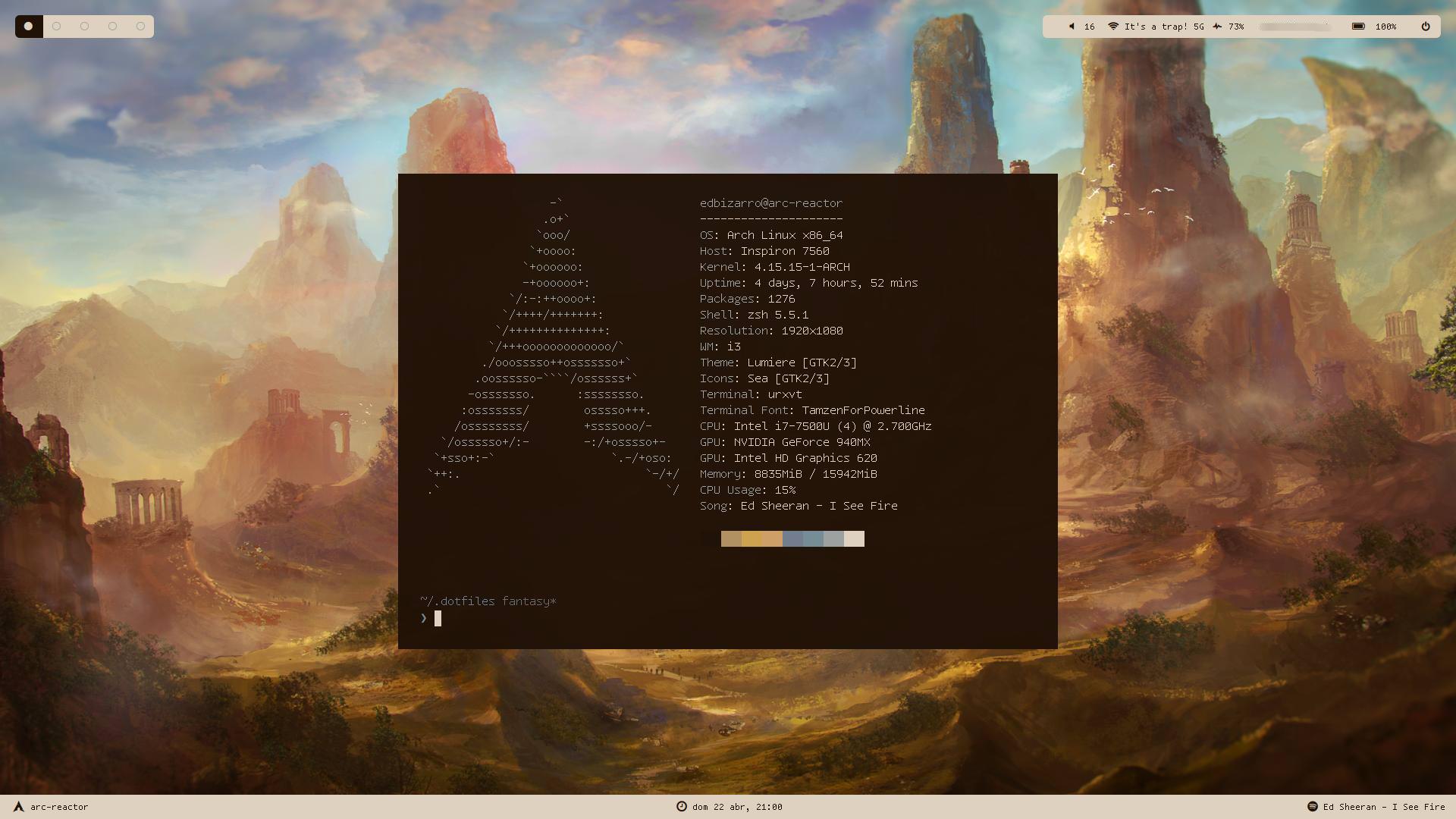Click the GPU: NVIDIA GeForce 940MX line

click(x=785, y=442)
